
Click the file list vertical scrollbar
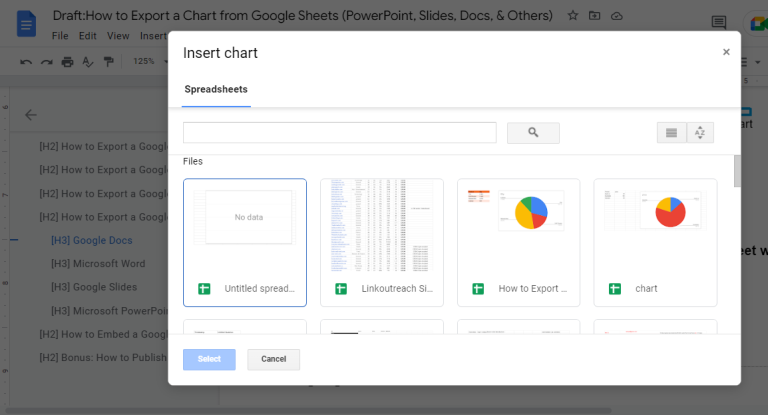tap(737, 172)
